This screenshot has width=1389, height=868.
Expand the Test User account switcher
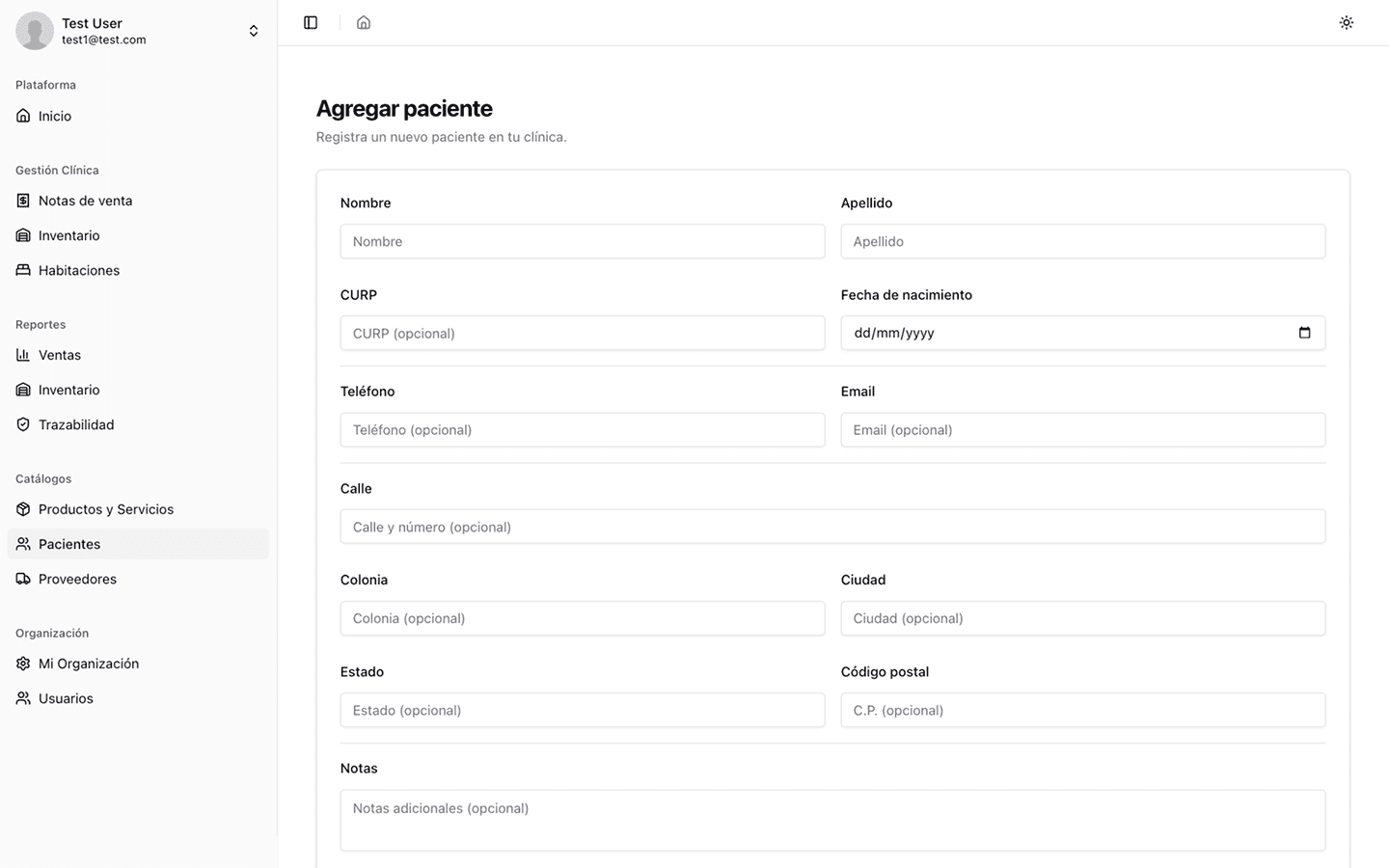point(253,31)
